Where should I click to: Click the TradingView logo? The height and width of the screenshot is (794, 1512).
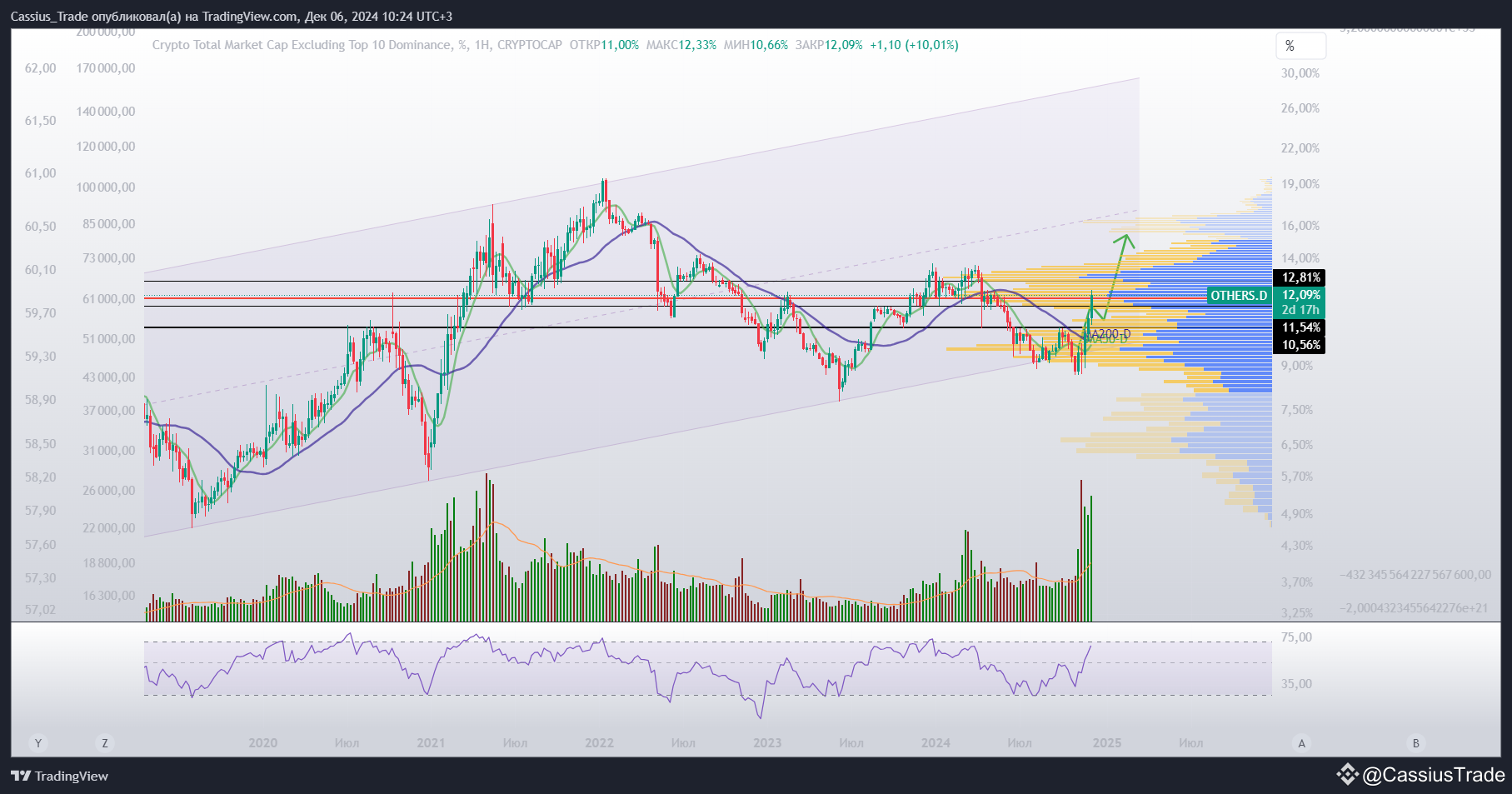coord(60,776)
